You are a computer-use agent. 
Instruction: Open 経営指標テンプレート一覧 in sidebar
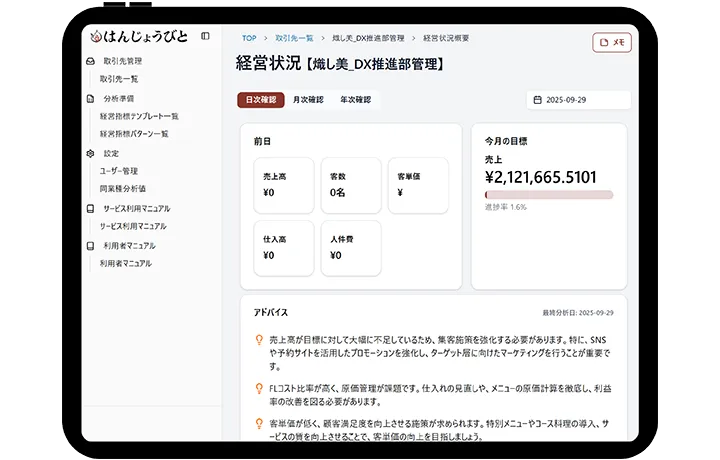point(139,116)
